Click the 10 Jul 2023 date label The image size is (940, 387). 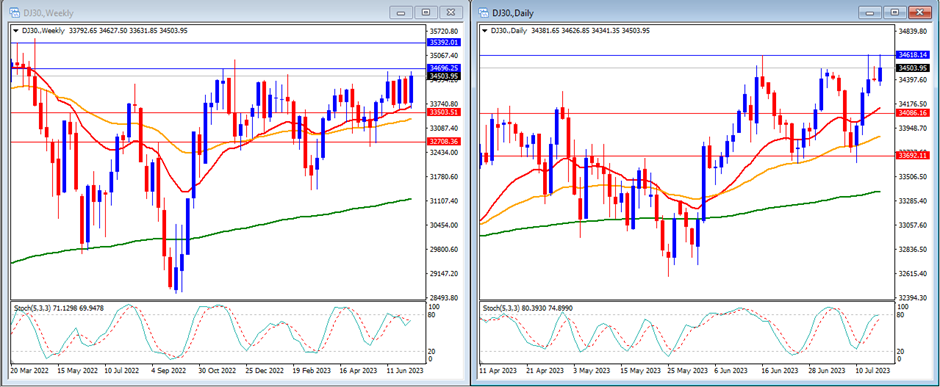[x=873, y=371]
